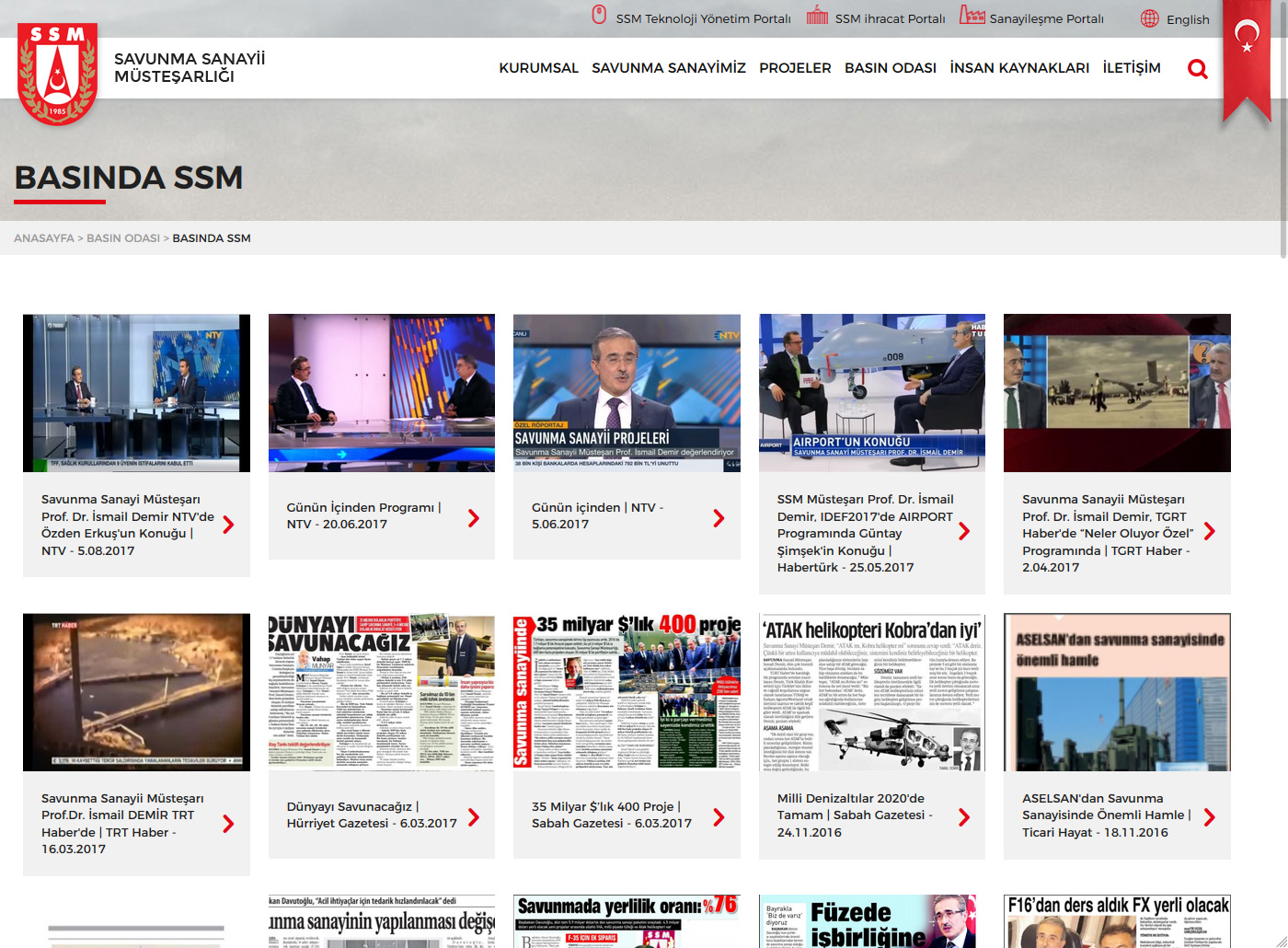
Task: Expand the İNSAN KAYNAKLARI navigation item
Action: (1018, 68)
